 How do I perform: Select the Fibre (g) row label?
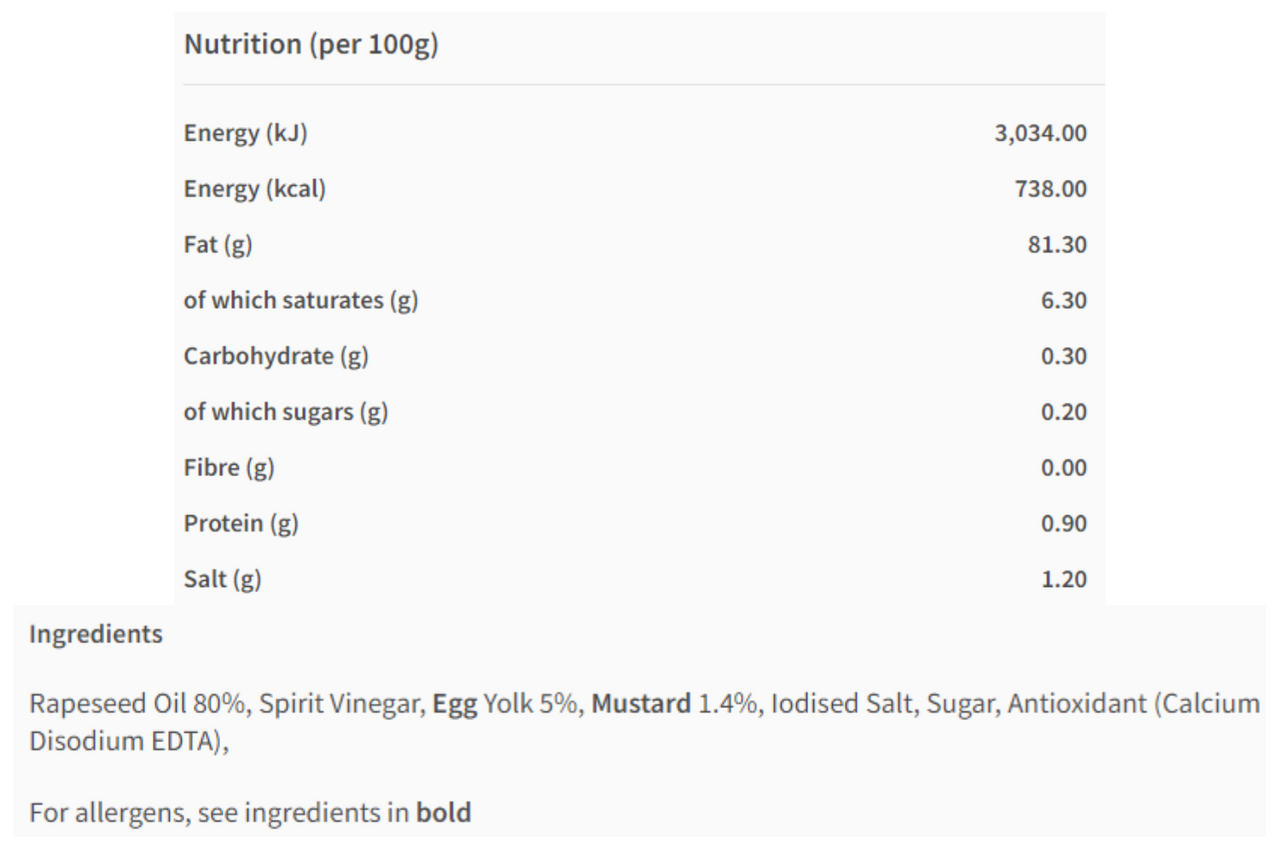coord(229,468)
